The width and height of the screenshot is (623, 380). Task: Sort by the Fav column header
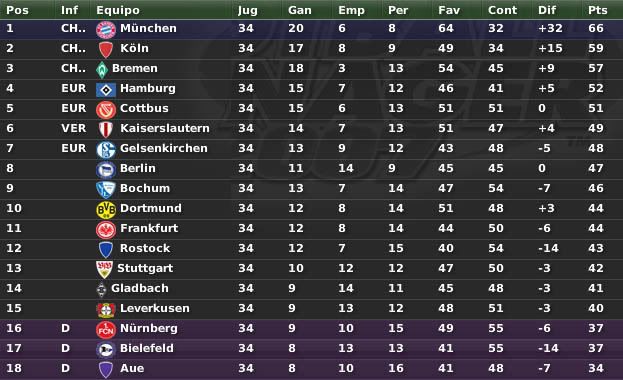coord(449,10)
